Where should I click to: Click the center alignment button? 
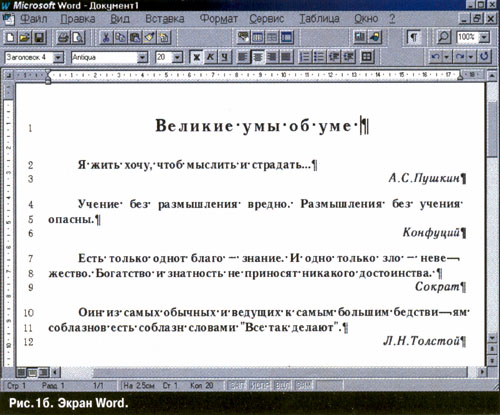coord(257,57)
